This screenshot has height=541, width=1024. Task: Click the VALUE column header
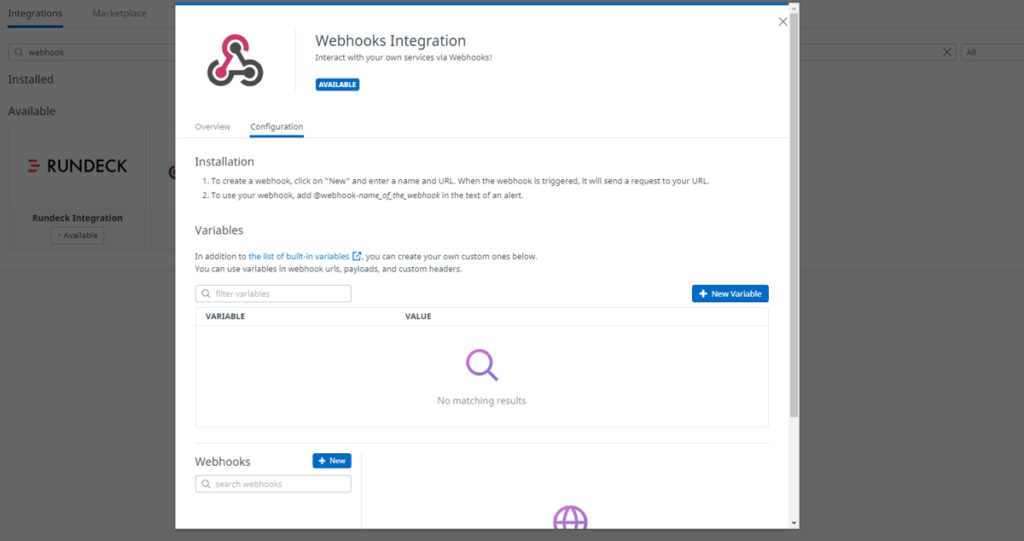(x=418, y=316)
